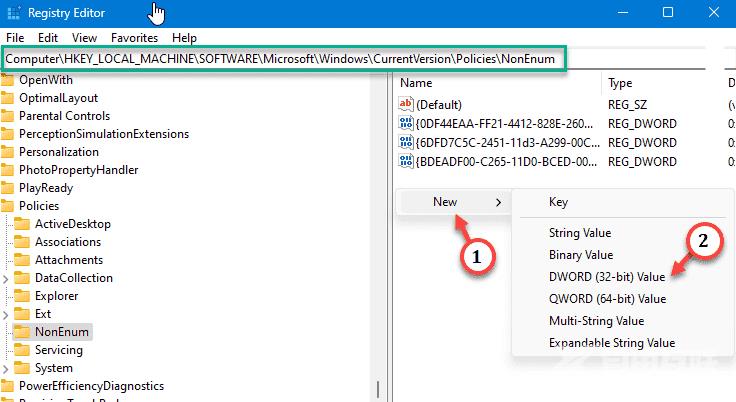
Task: Select the Personalization tree item label
Action: click(x=59, y=152)
